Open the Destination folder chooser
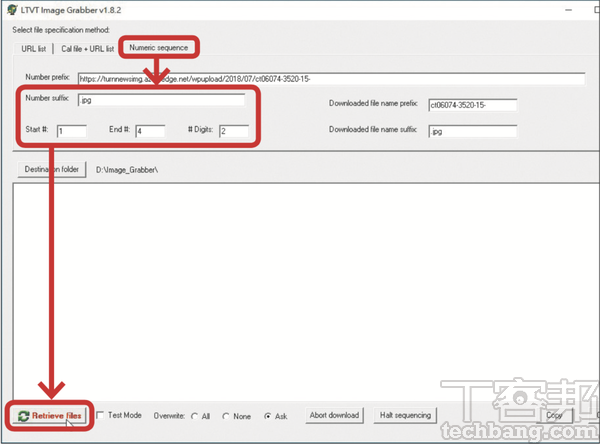The height and width of the screenshot is (444, 600). click(x=52, y=169)
